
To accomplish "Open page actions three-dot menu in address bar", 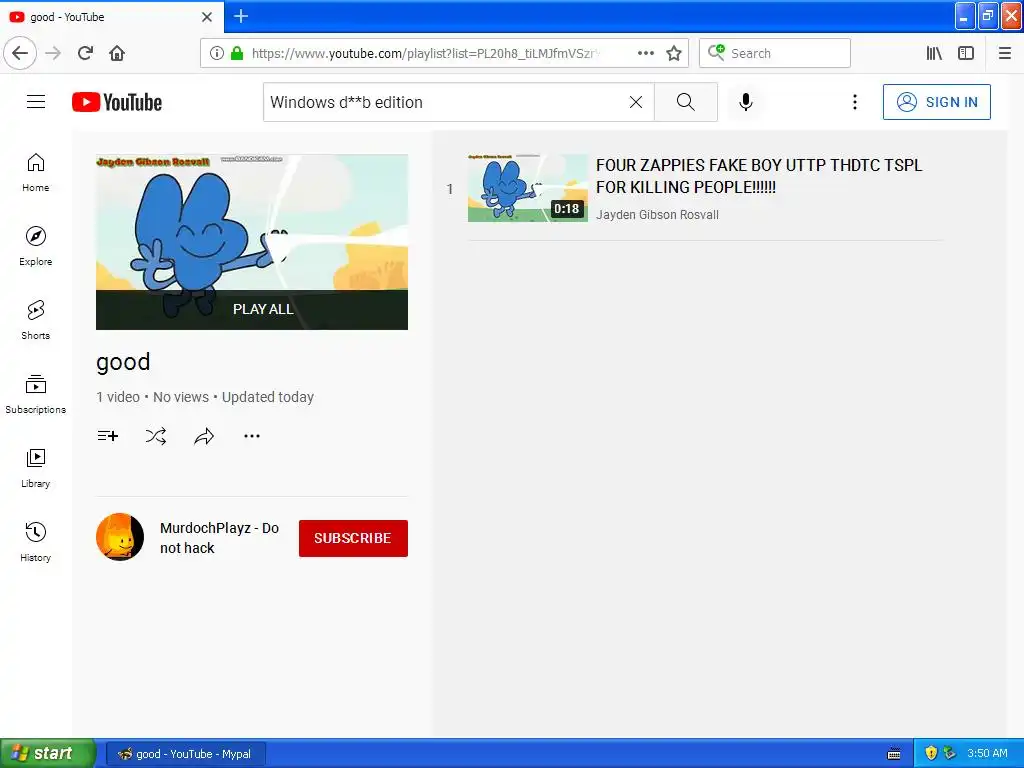I will point(646,53).
